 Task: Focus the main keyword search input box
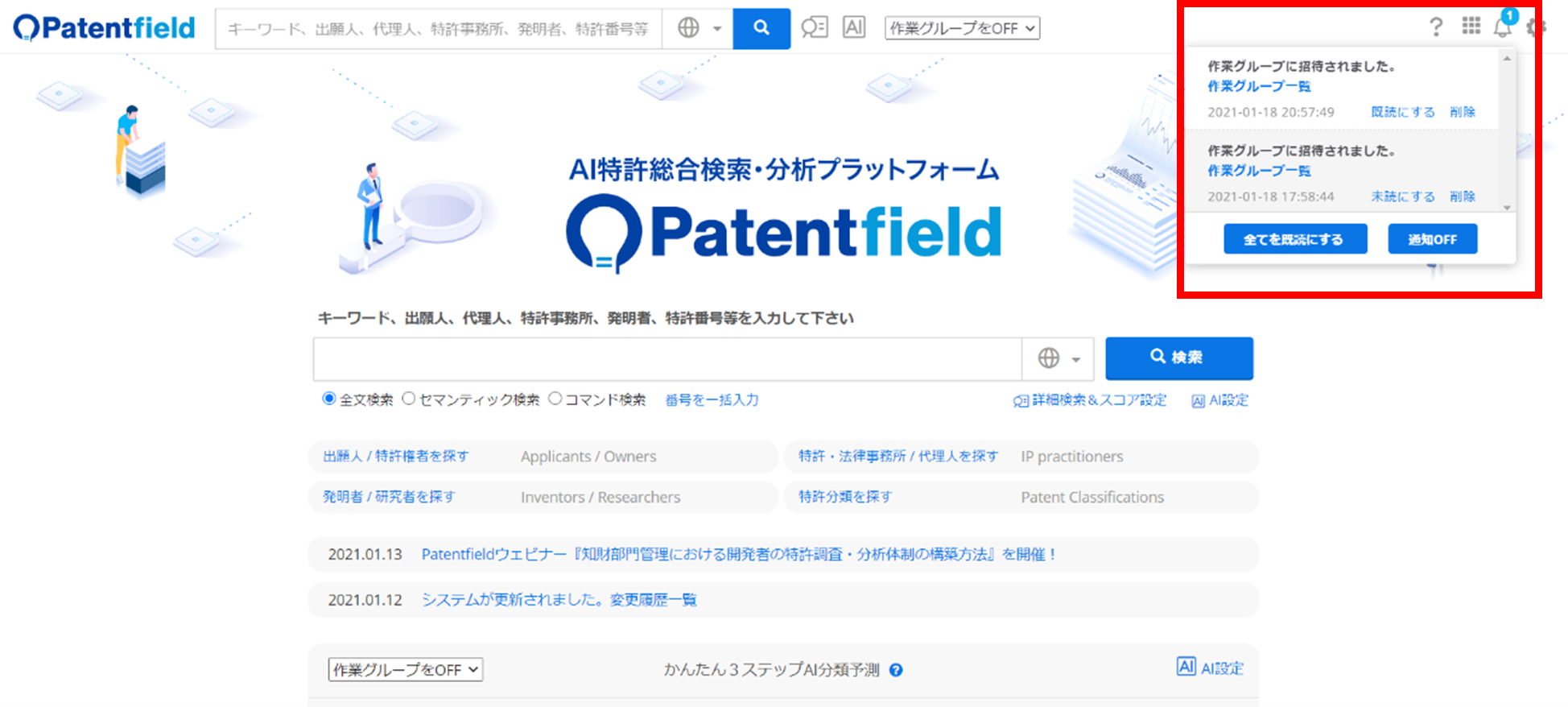tap(667, 358)
